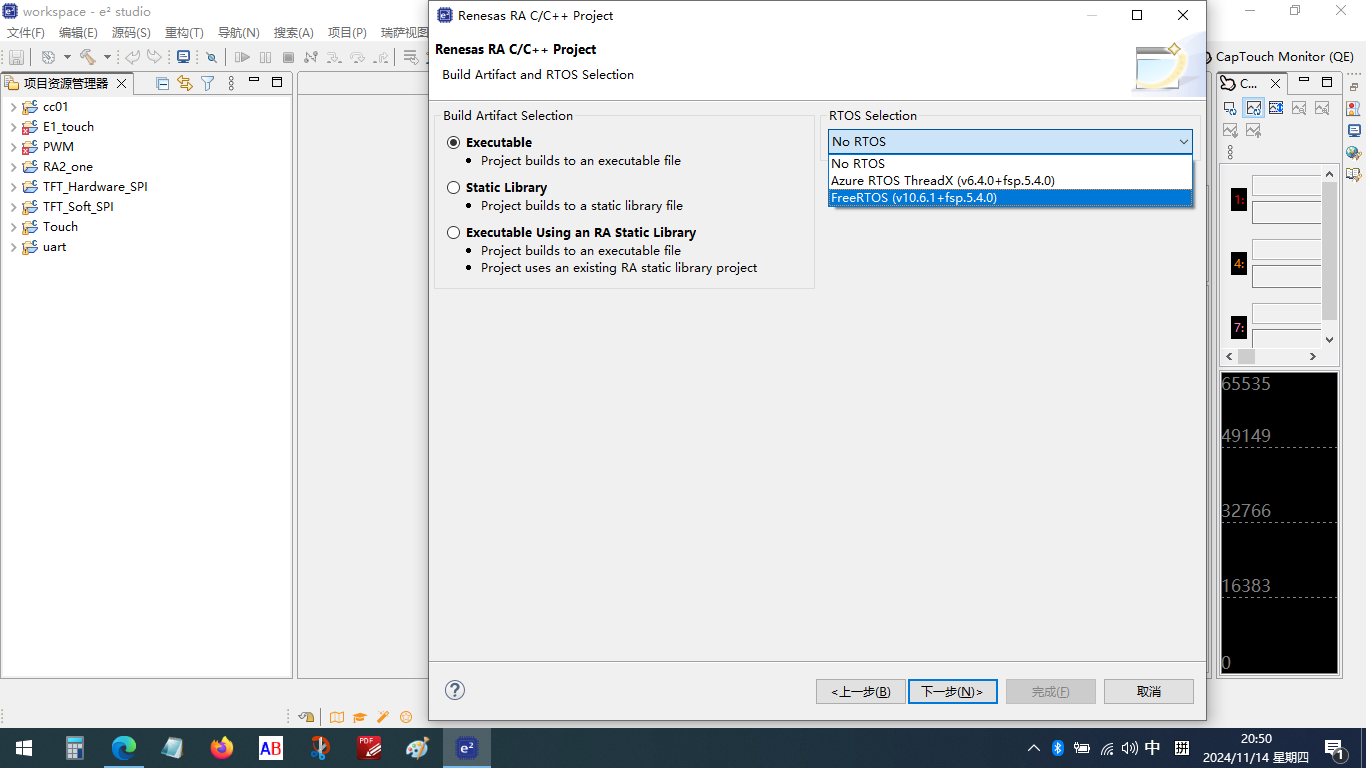
Task: Click the Undo arrow toolbar icon
Action: 132,58
